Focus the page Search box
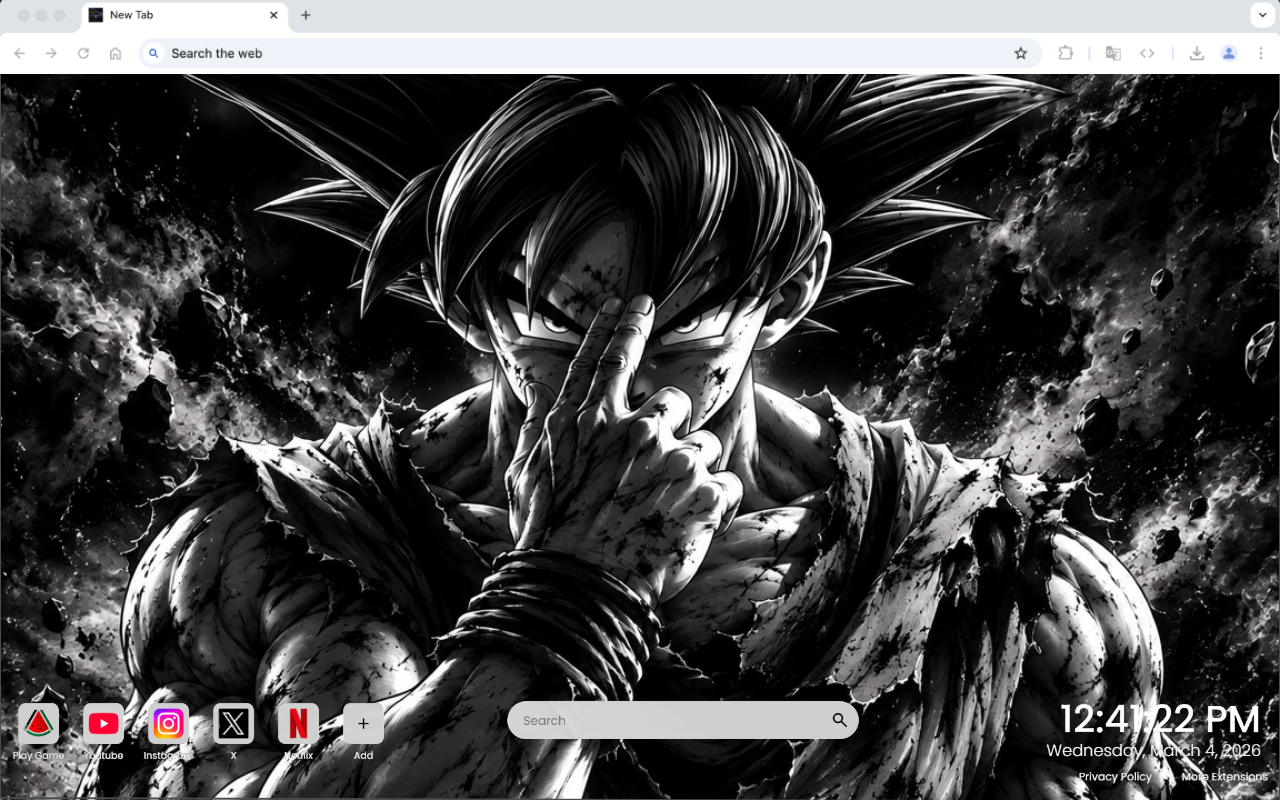Image resolution: width=1280 pixels, height=800 pixels. click(682, 720)
